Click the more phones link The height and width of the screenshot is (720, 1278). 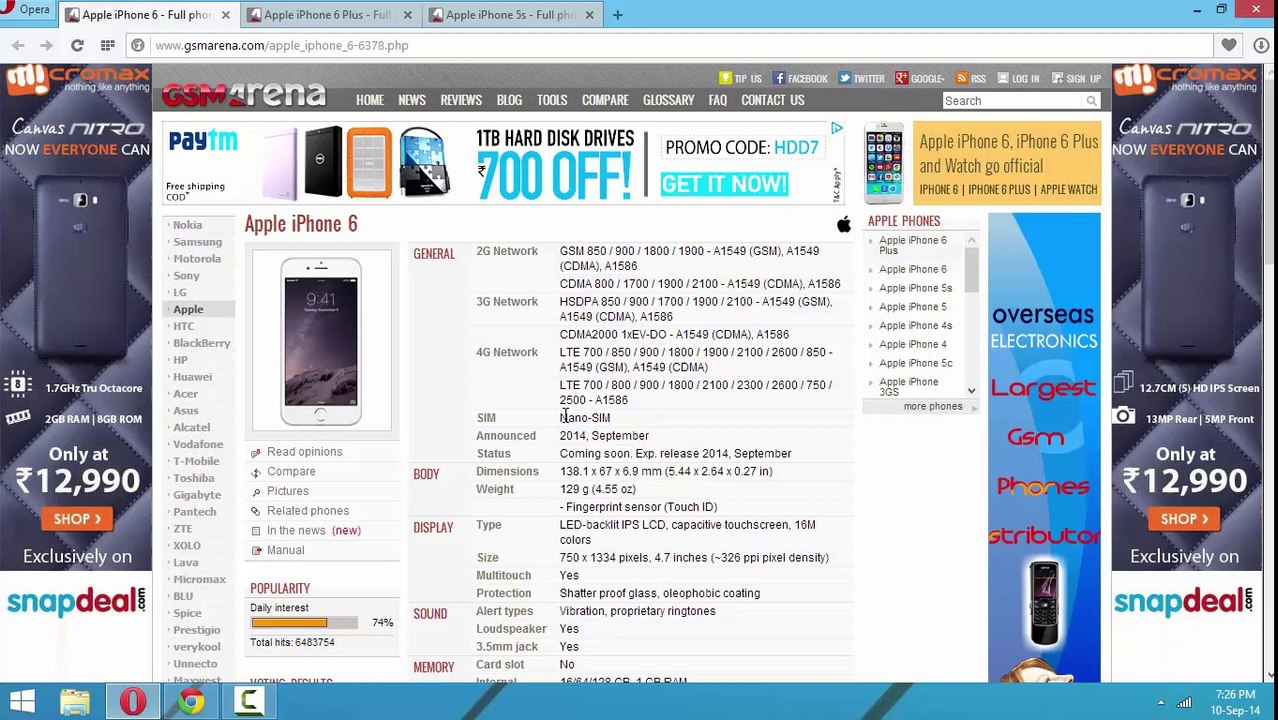coord(932,406)
